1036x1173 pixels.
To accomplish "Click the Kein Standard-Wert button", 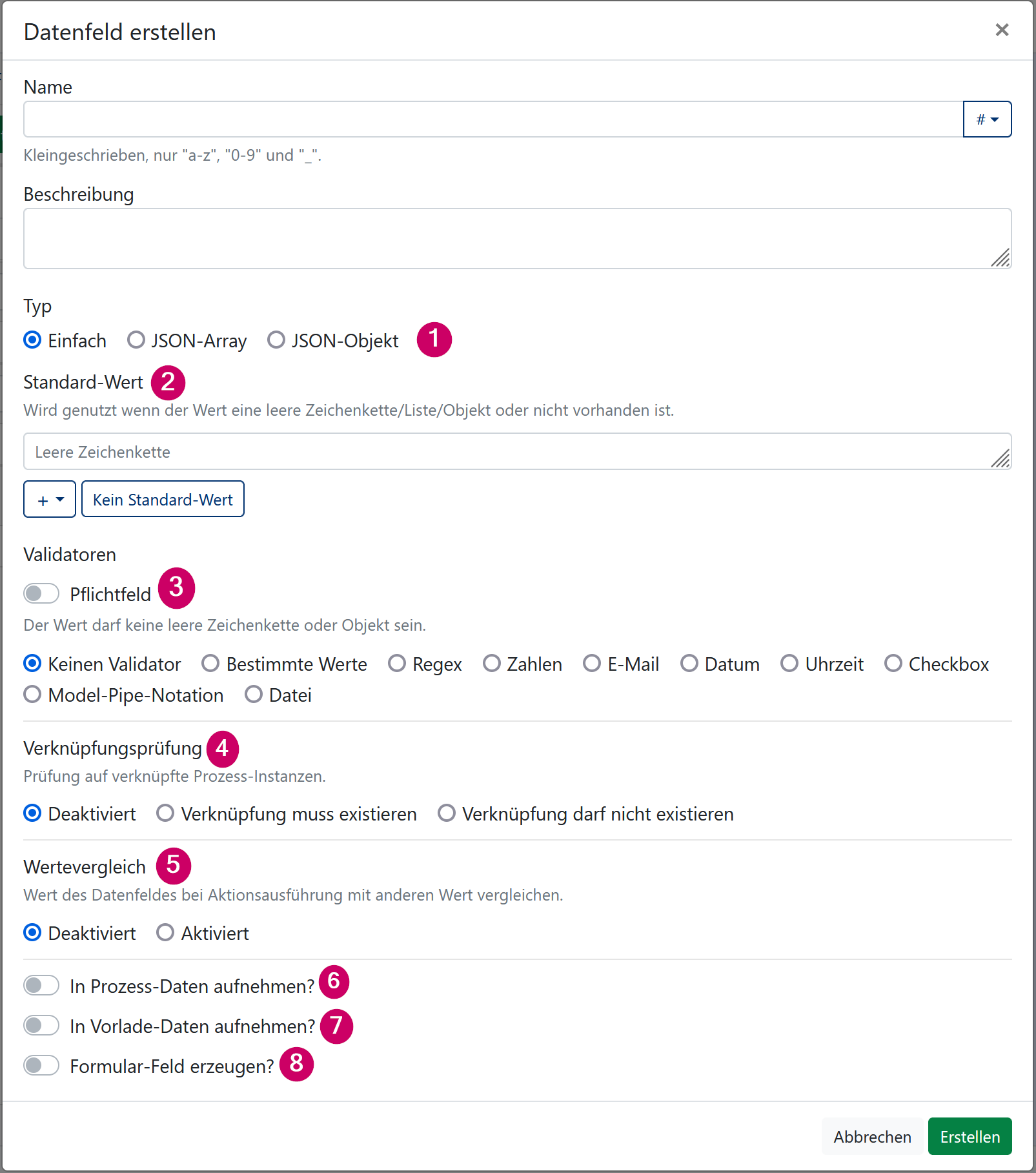I will click(163, 499).
